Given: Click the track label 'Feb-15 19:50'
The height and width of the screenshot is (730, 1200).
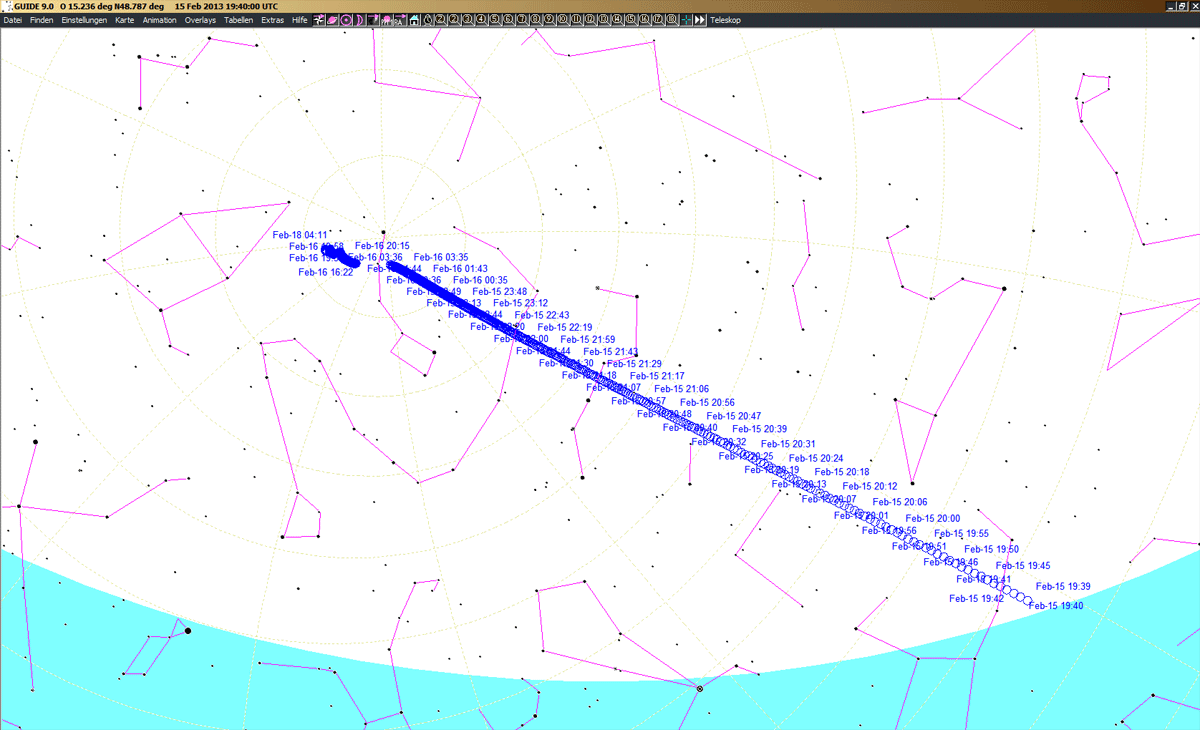Looking at the screenshot, I should [x=992, y=550].
